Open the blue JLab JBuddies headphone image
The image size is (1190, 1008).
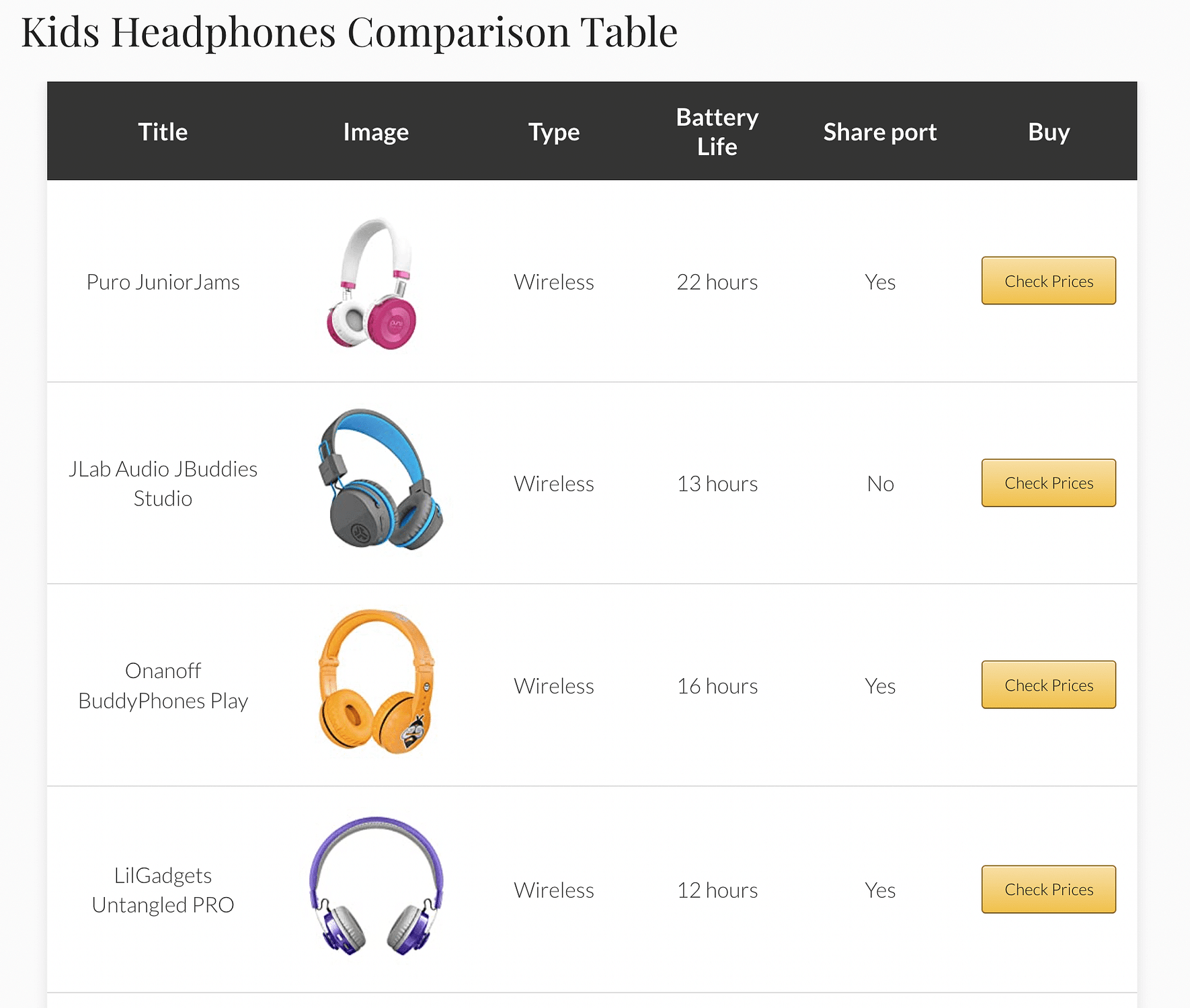pos(379,478)
